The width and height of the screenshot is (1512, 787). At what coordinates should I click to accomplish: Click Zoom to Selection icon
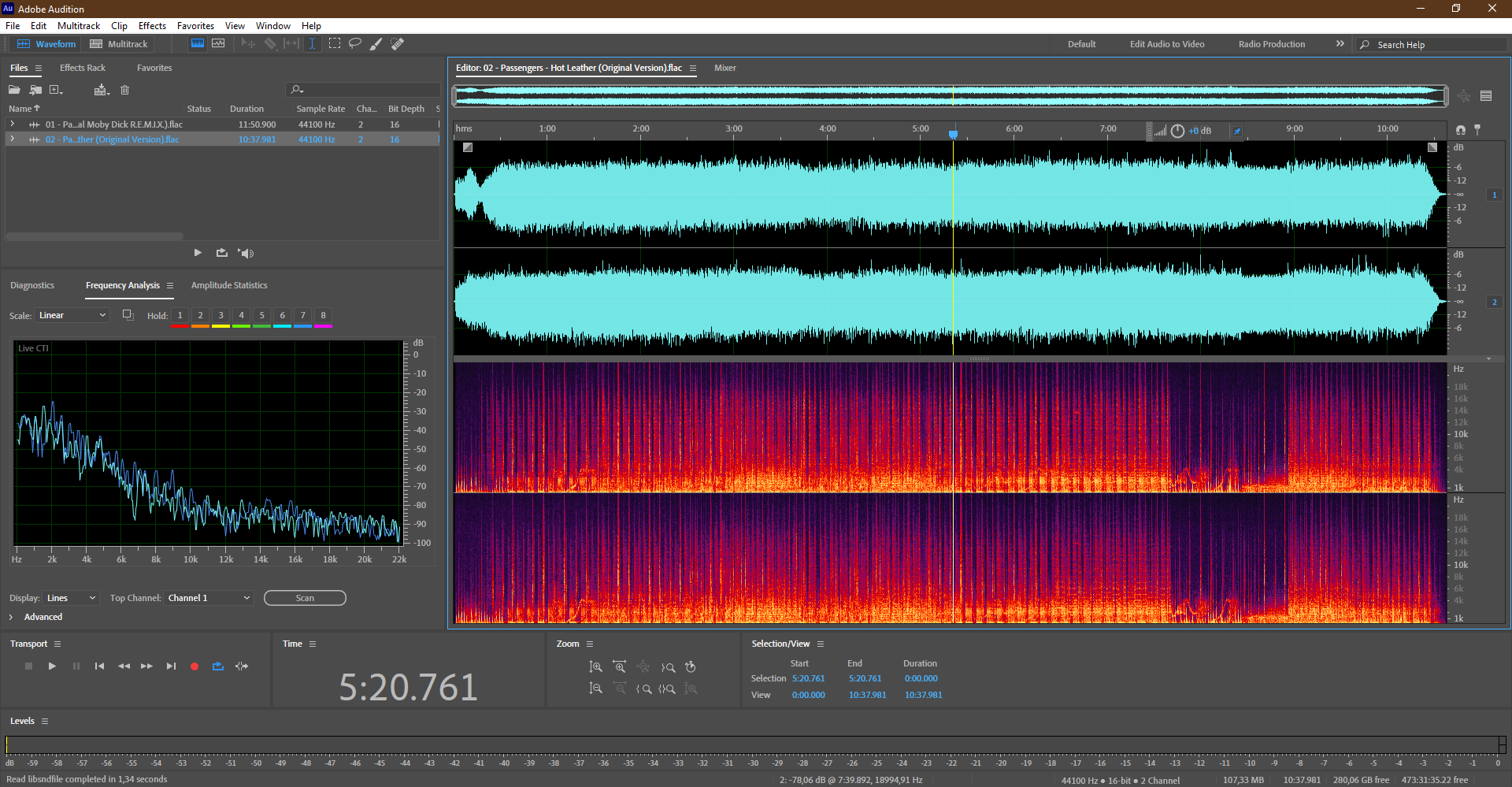coord(667,689)
